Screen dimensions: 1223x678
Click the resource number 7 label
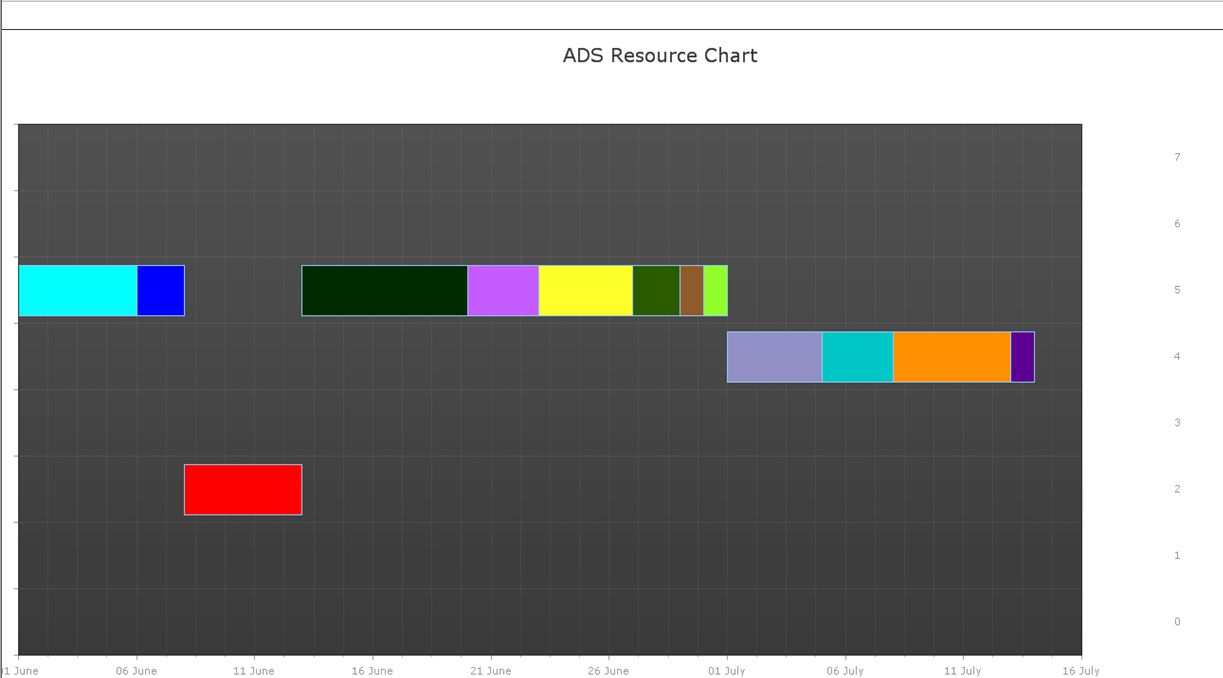pyautogui.click(x=1177, y=157)
